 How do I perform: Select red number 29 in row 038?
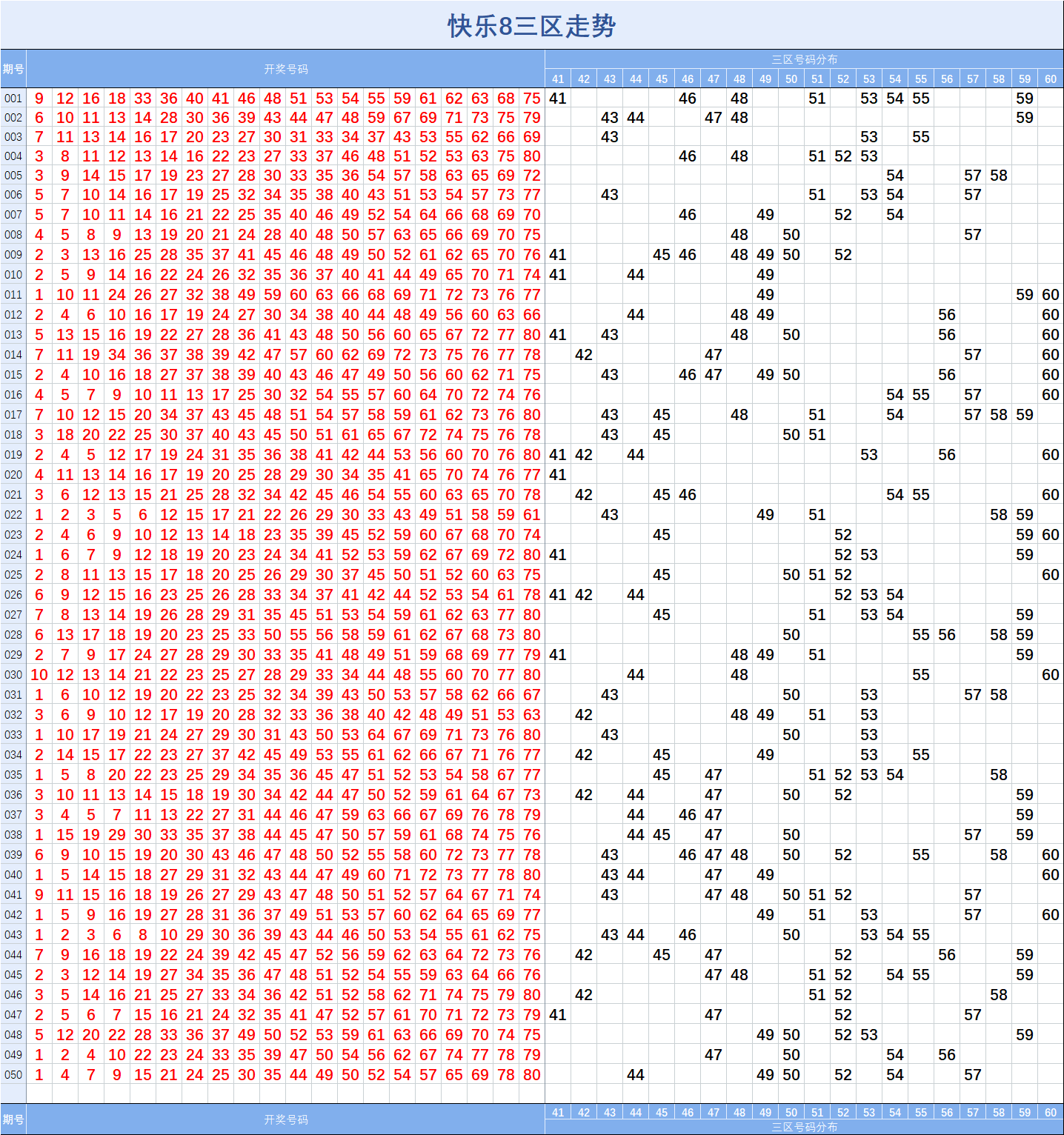[x=117, y=835]
